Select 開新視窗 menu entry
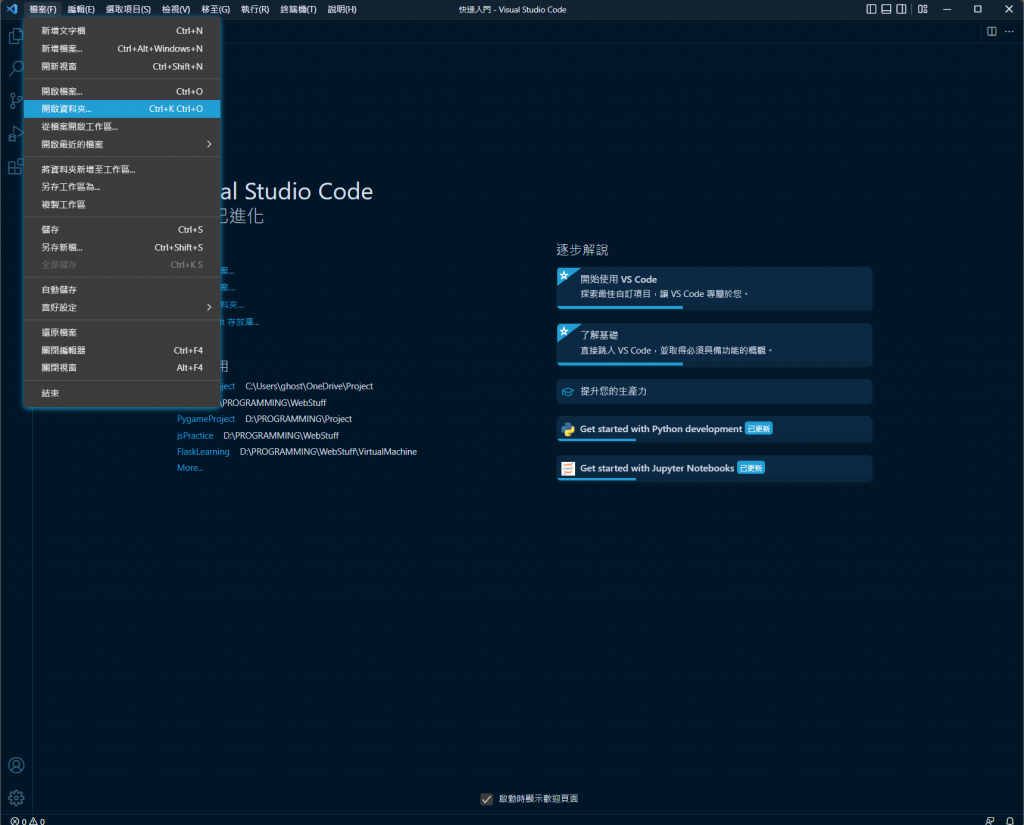 click(122, 66)
